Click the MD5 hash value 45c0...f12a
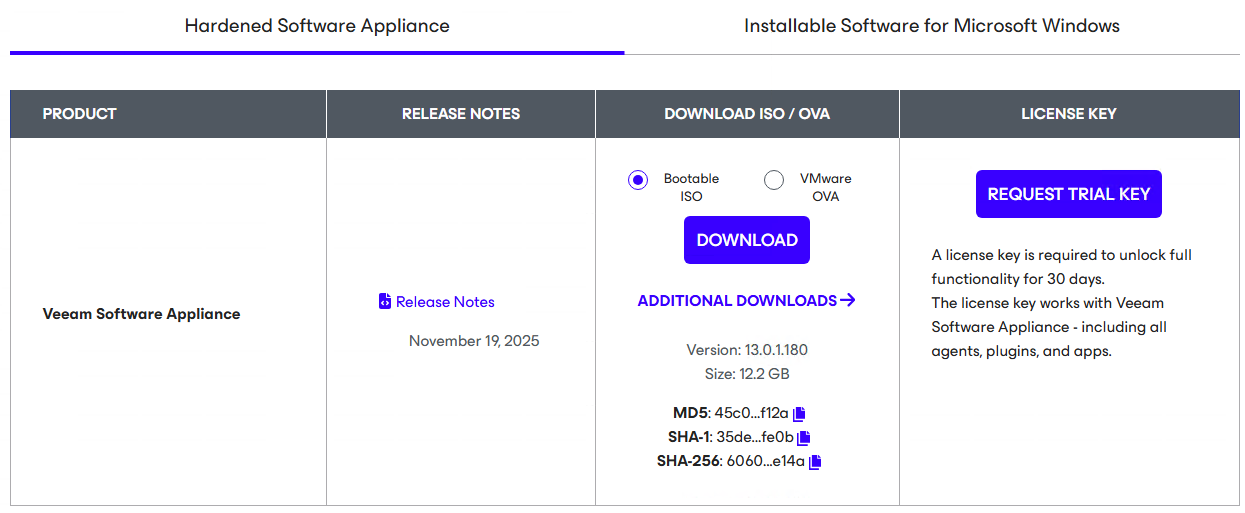 (751, 413)
